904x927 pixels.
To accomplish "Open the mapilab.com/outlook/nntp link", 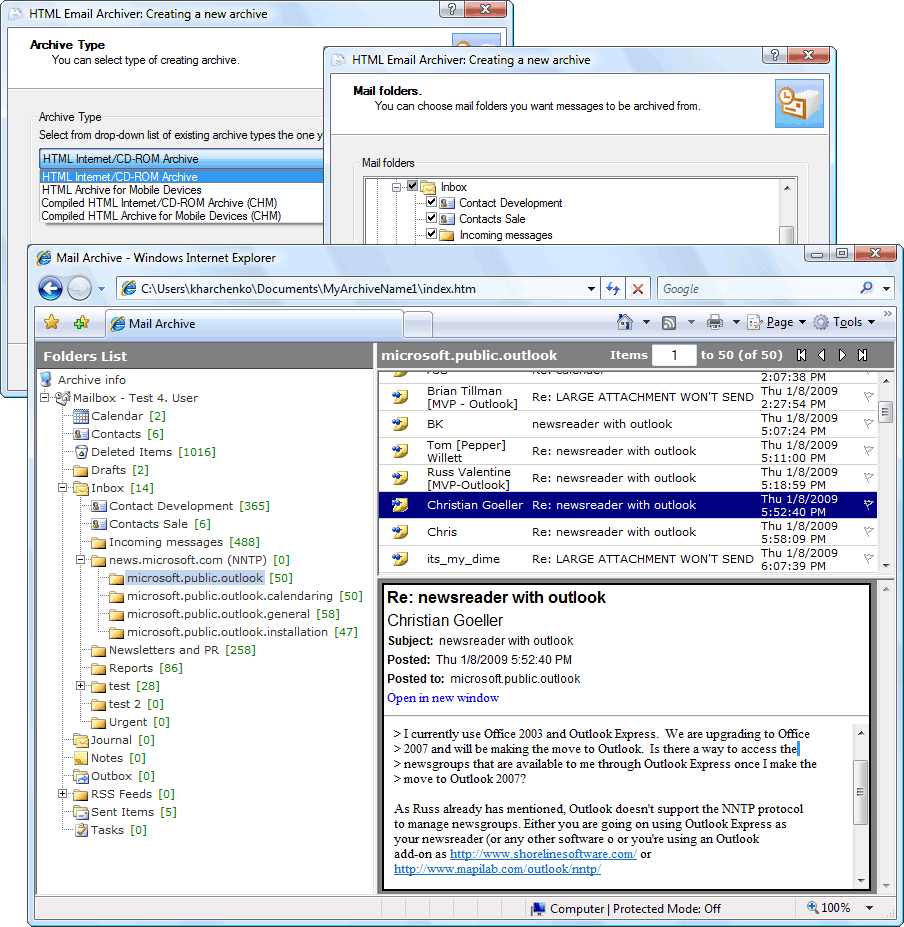I will (x=497, y=868).
